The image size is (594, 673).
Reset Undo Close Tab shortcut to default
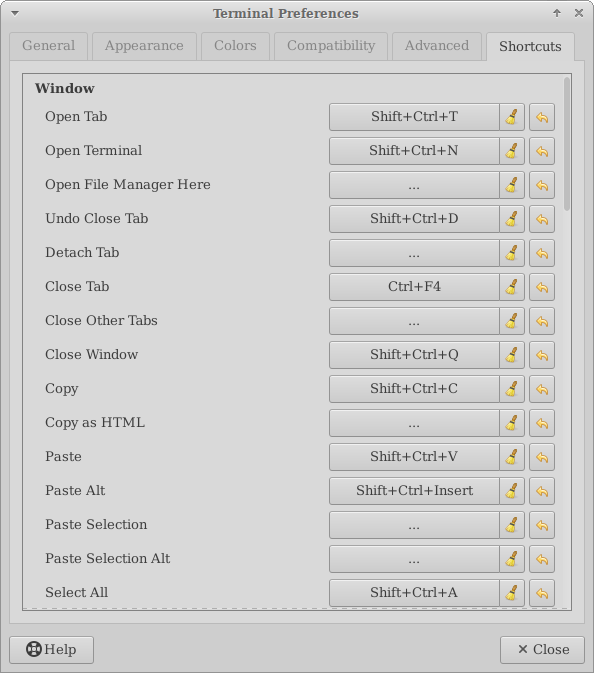pos(542,219)
